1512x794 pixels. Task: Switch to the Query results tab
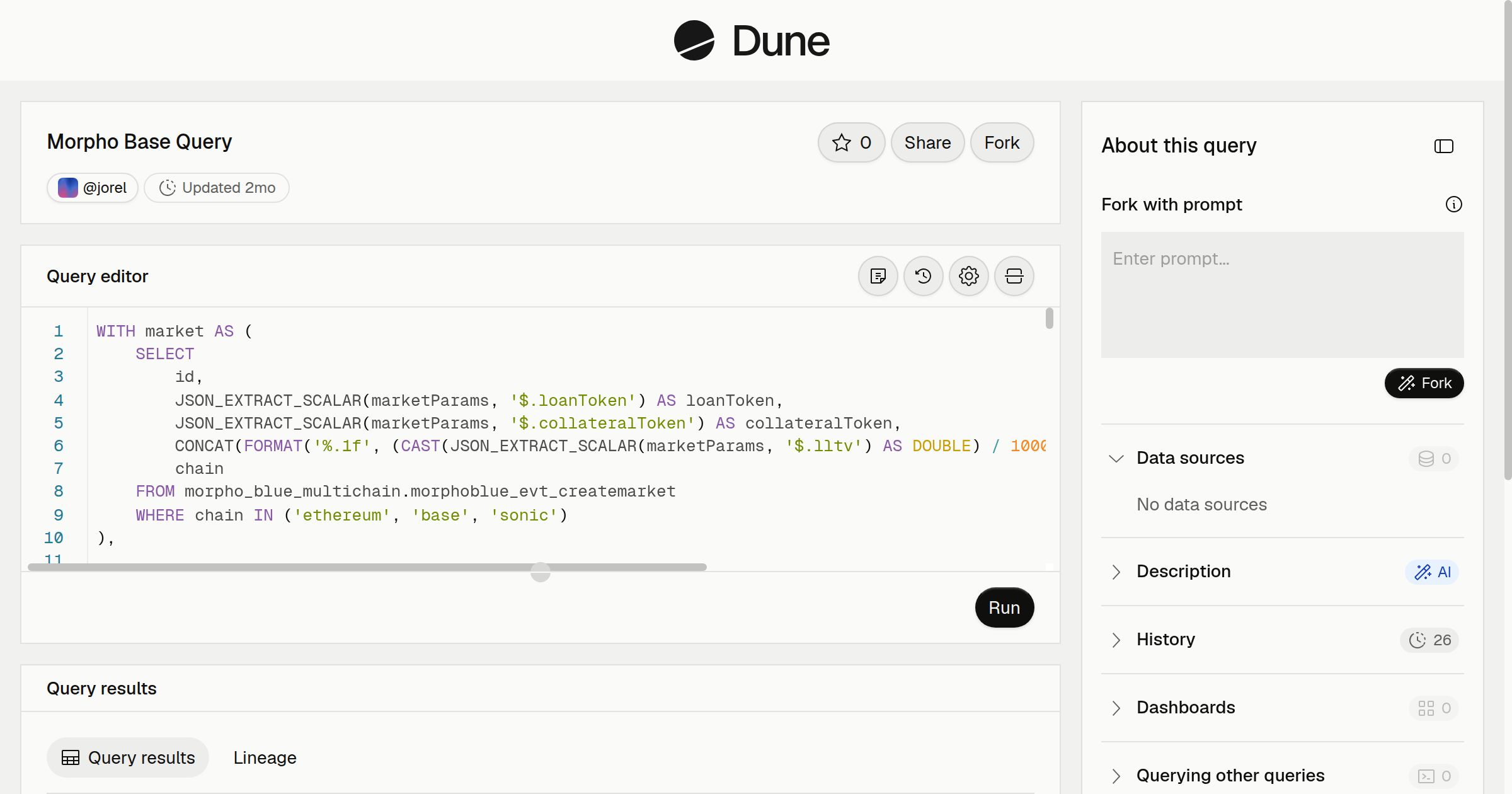click(x=128, y=757)
